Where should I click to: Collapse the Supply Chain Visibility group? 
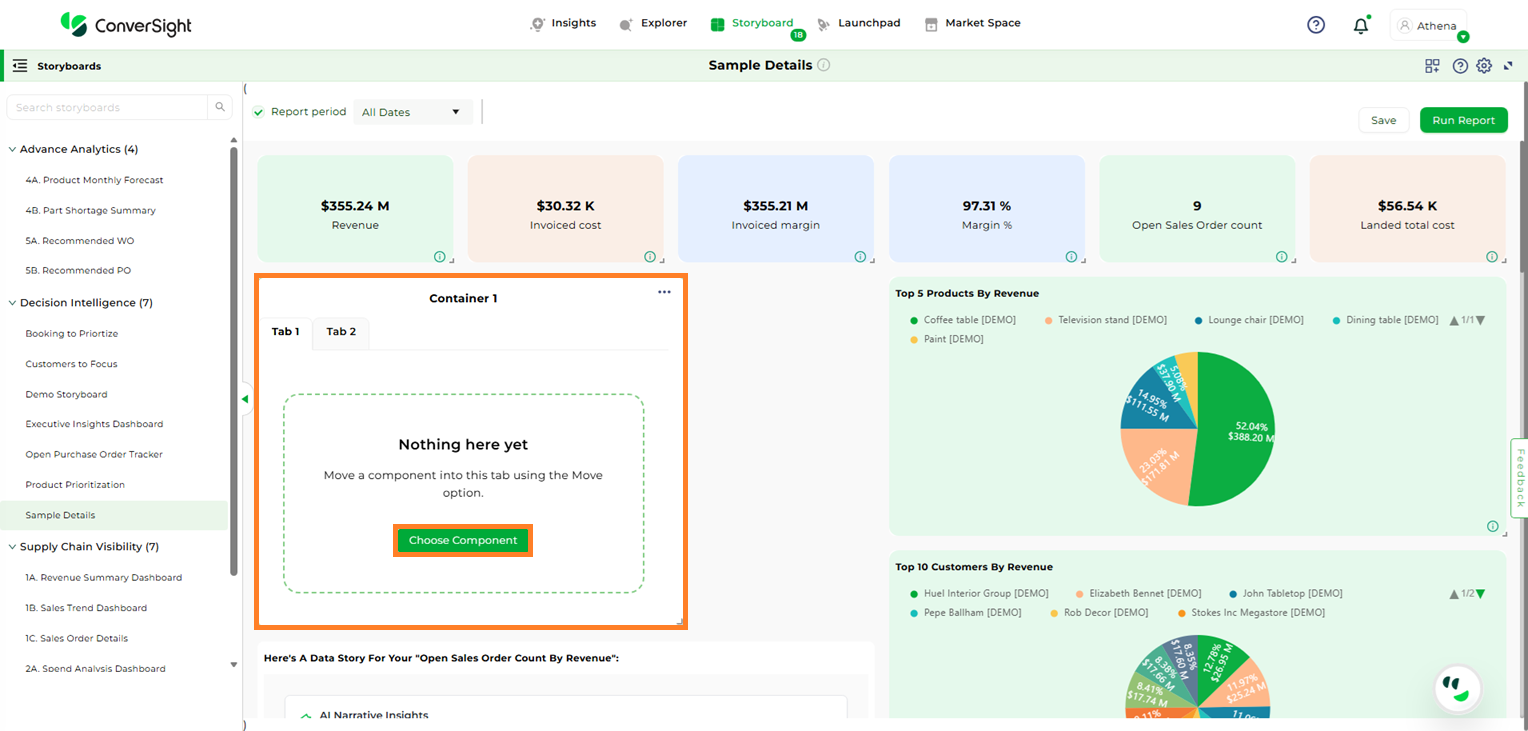coord(12,547)
